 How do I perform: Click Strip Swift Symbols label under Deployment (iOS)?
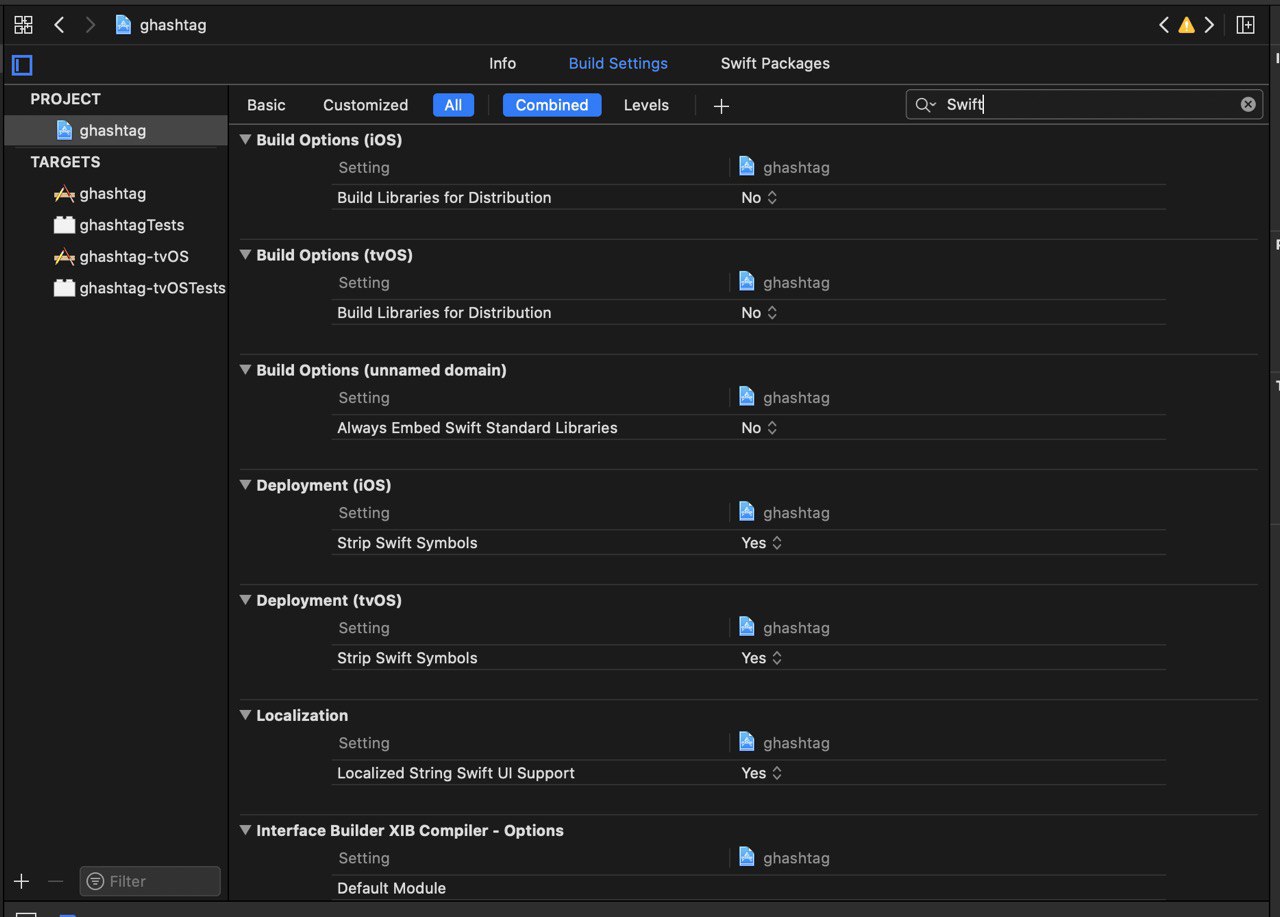tap(407, 543)
